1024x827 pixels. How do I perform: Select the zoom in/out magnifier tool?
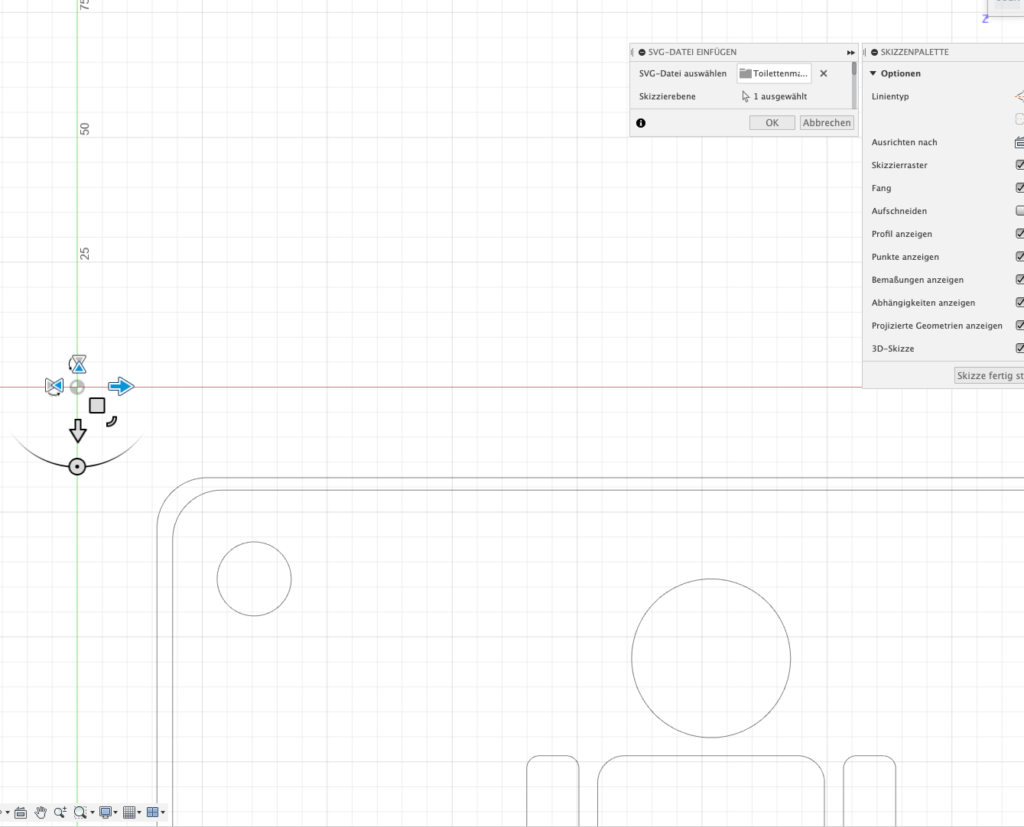coord(60,812)
